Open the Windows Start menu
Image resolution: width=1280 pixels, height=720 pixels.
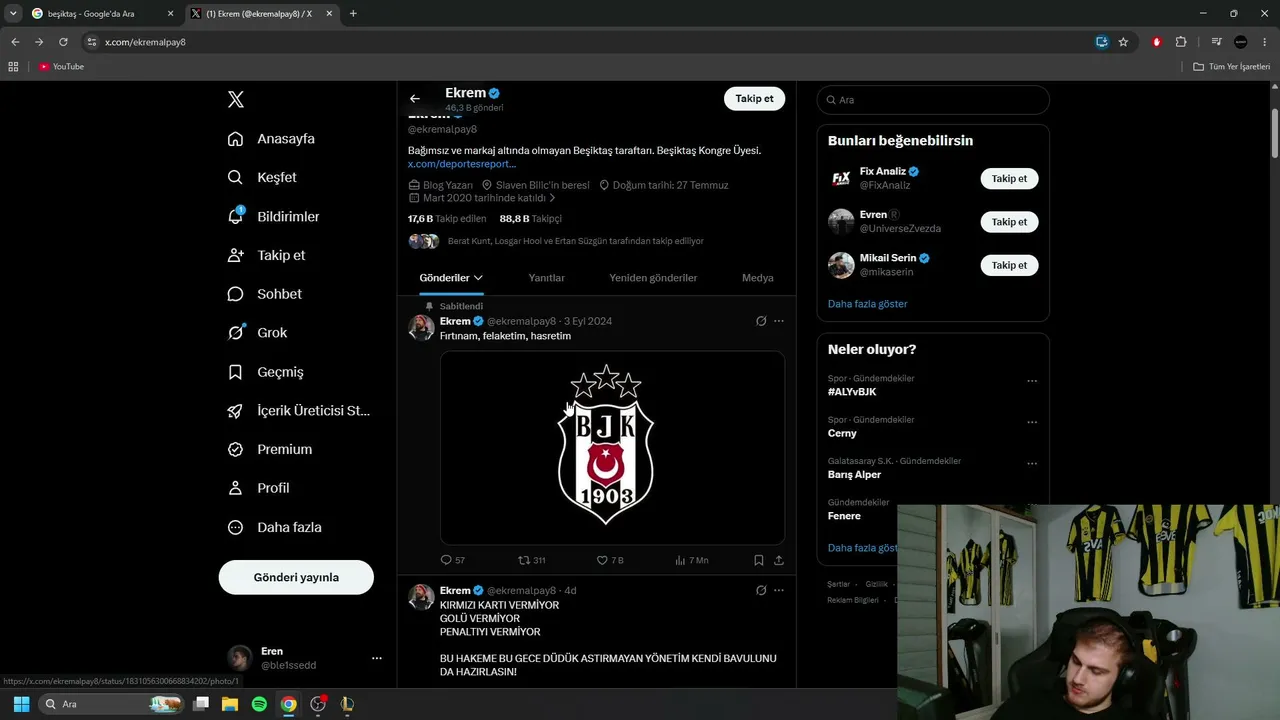(21, 704)
